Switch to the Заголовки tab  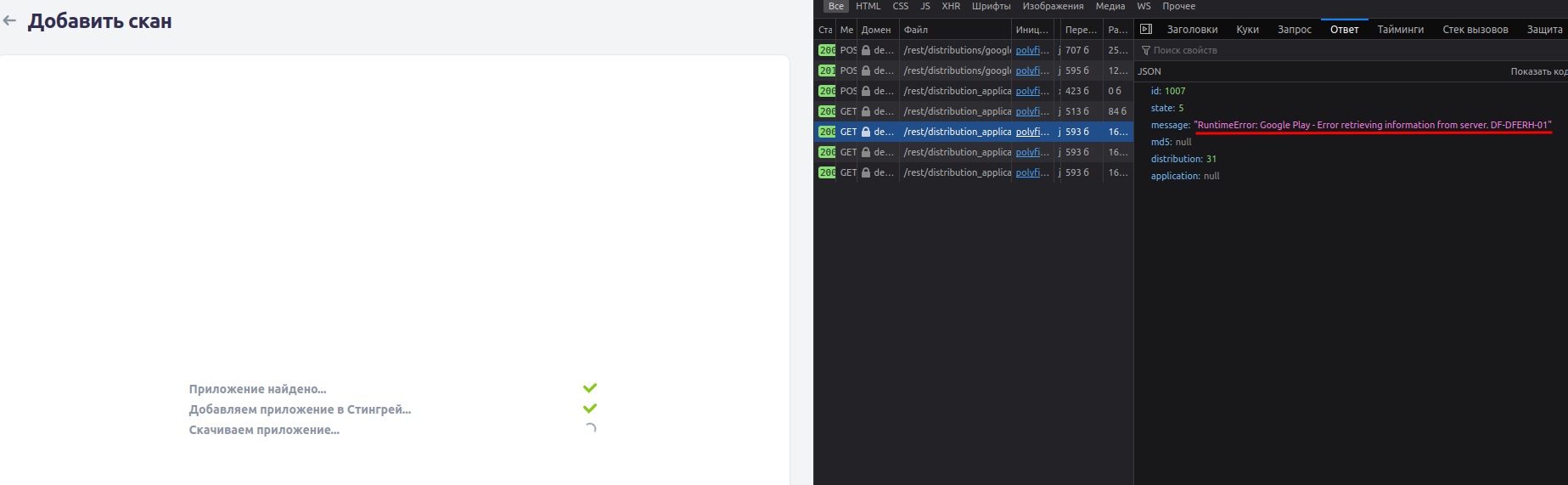coord(1192,30)
